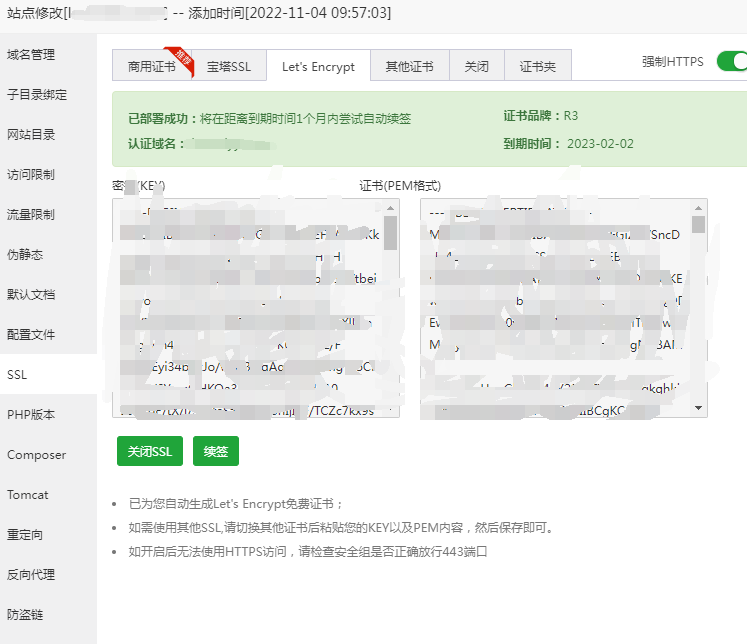Viewport: 747px width, 644px height.
Task: Click the expiry date 2023-02-02
Action: 600,144
